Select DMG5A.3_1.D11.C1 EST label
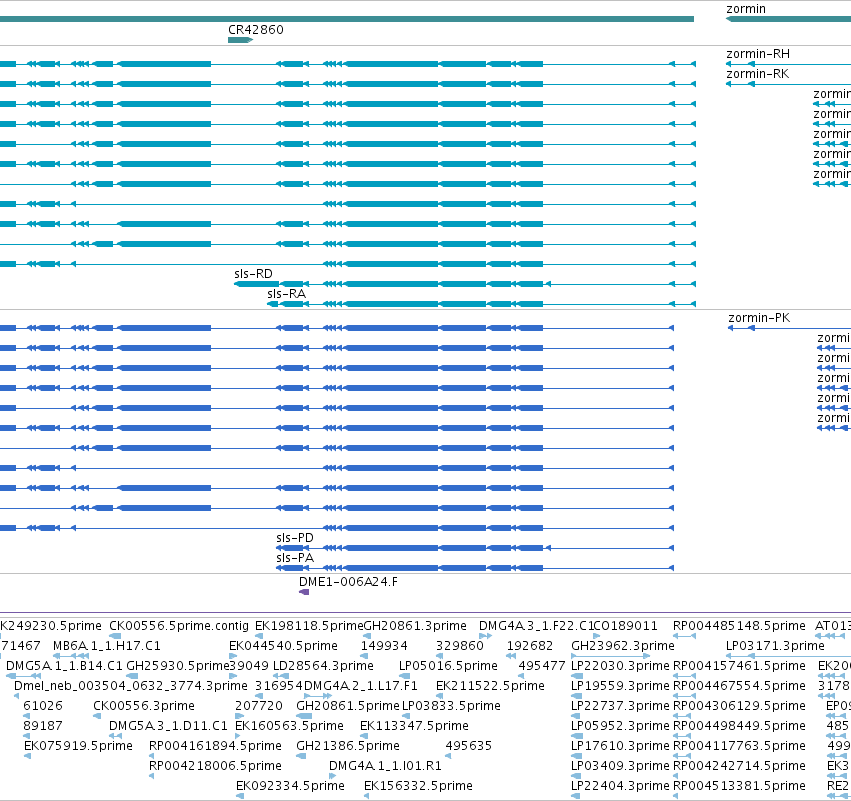851x801 pixels. (168, 726)
